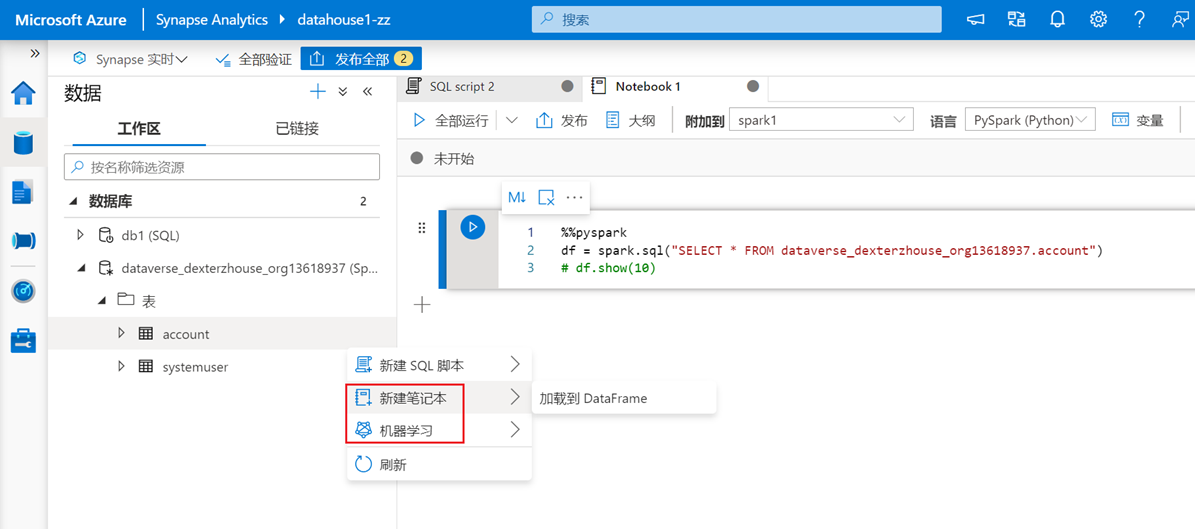The width and height of the screenshot is (1195, 529).
Task: Collapse dataverse_dexterzhouse database node
Action: tap(81, 268)
